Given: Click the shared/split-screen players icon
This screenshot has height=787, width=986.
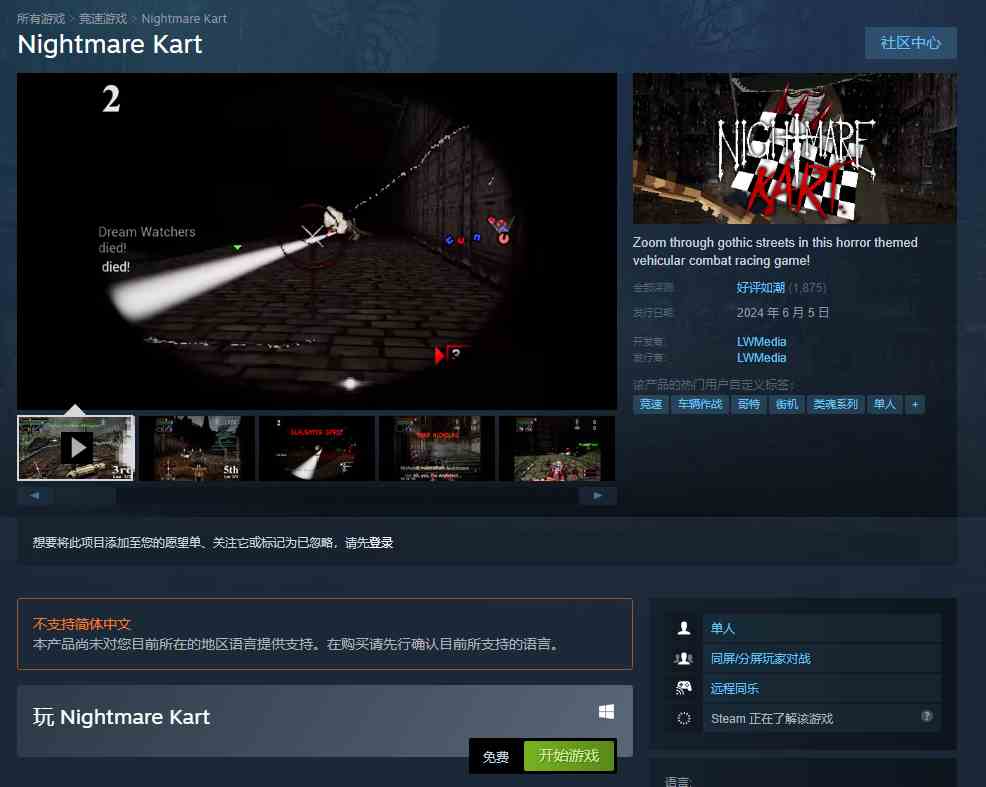Looking at the screenshot, I should pyautogui.click(x=684, y=658).
